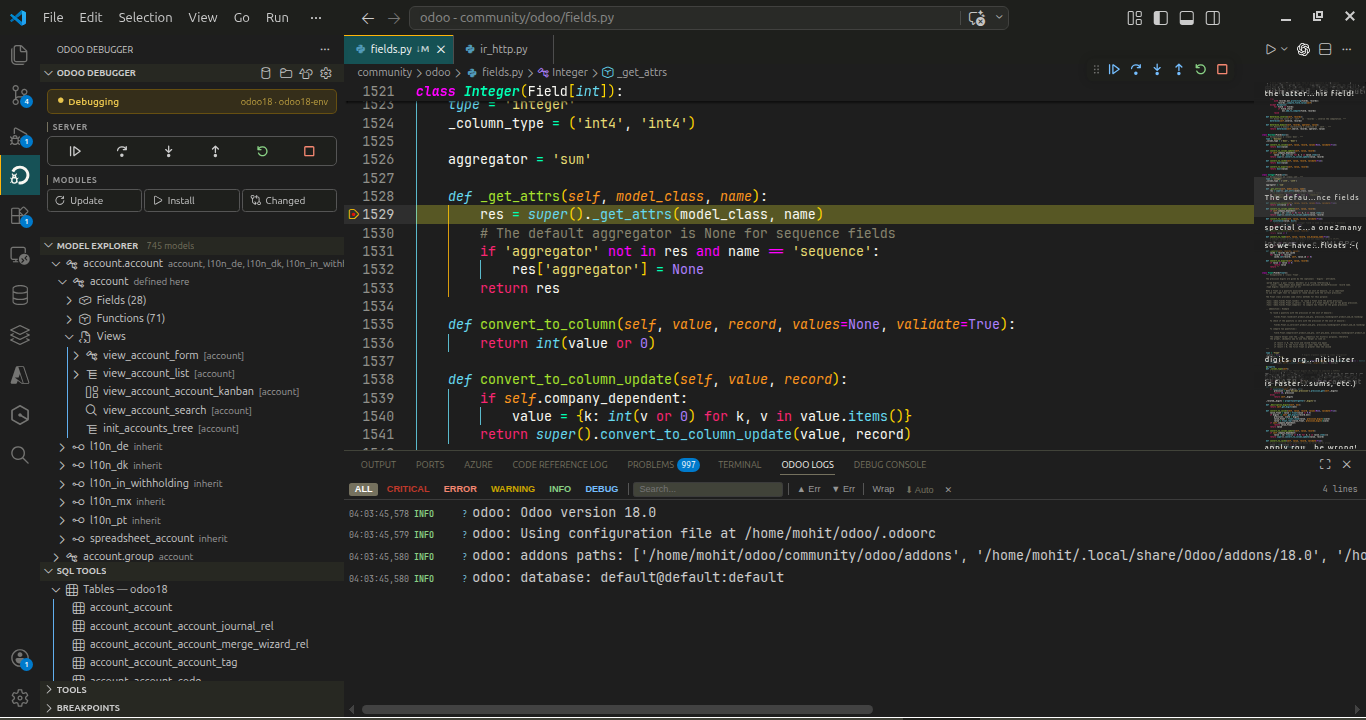Maximize the bottom panel size

point(1325,465)
